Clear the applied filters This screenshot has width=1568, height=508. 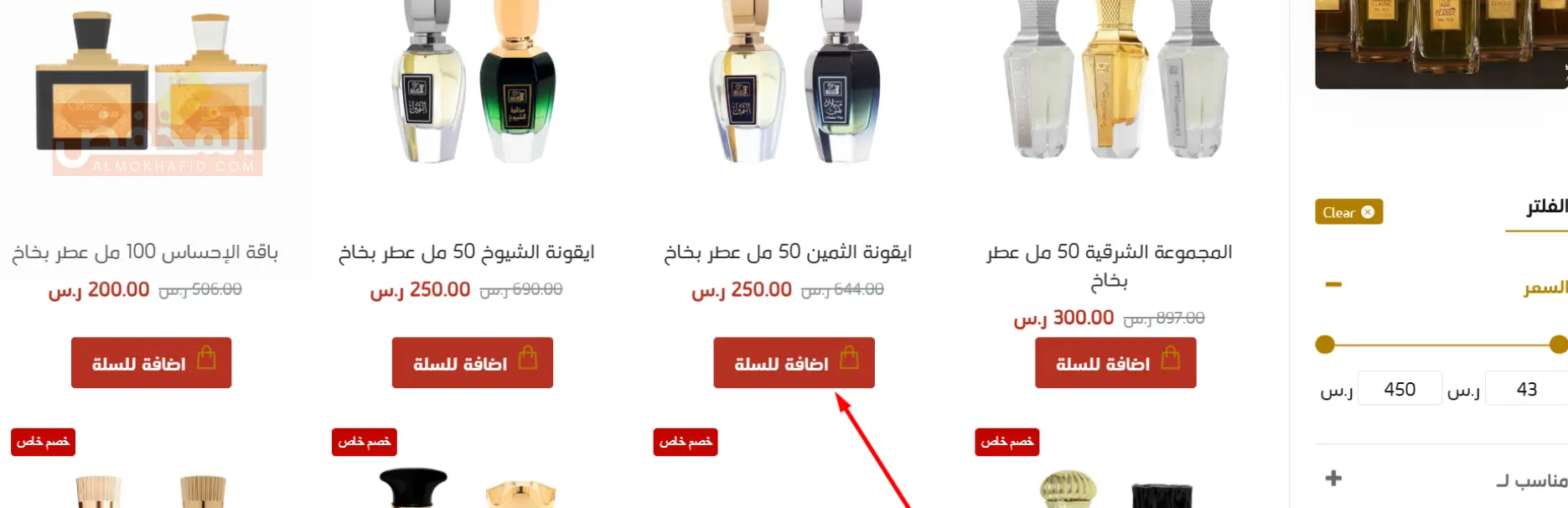pos(1348,212)
